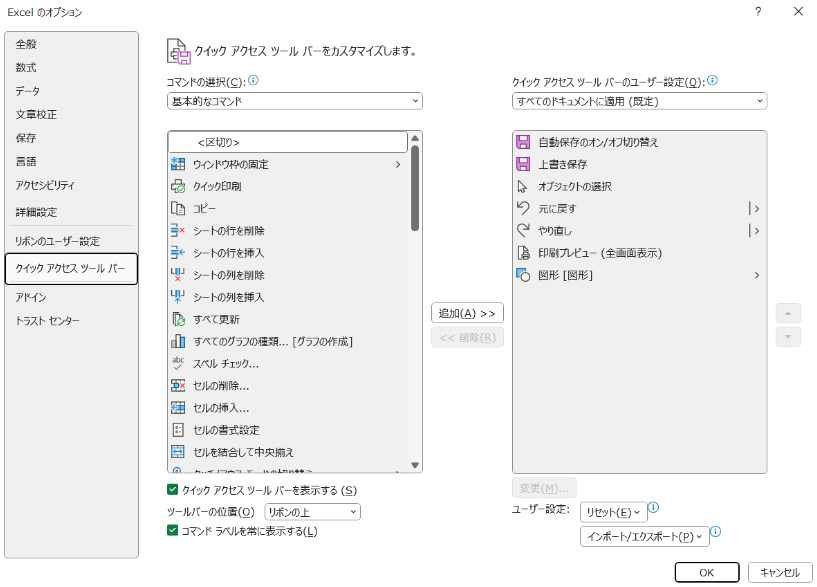
Task: Open the リセット dropdown button
Action: click(613, 513)
